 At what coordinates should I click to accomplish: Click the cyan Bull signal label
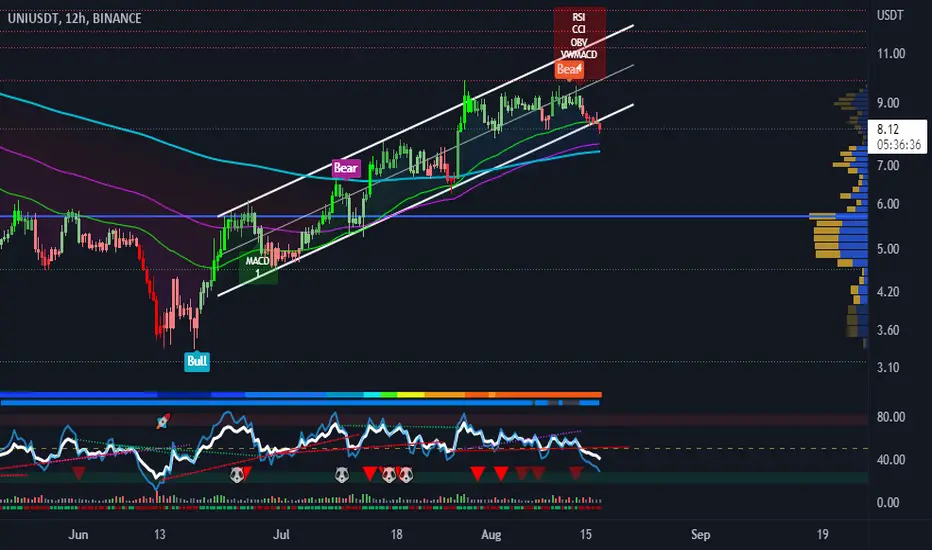(x=197, y=360)
